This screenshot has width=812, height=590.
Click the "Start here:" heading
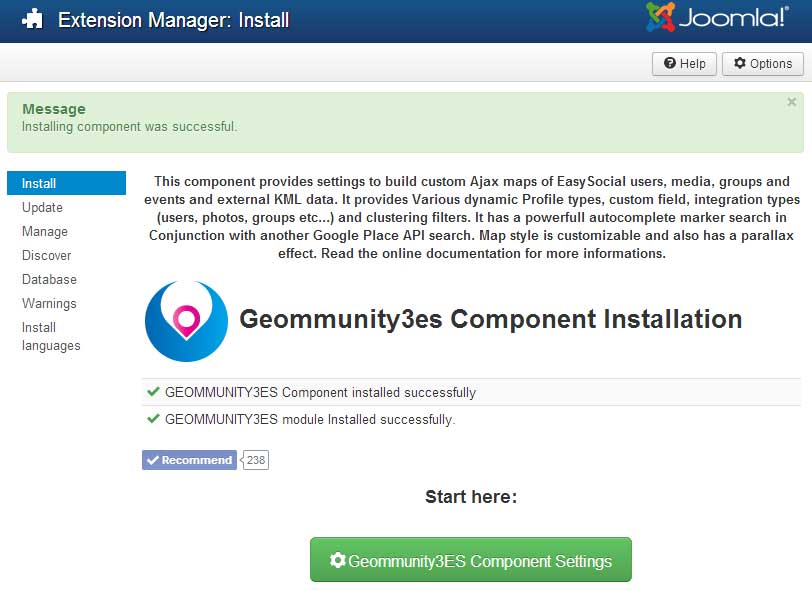(x=471, y=497)
